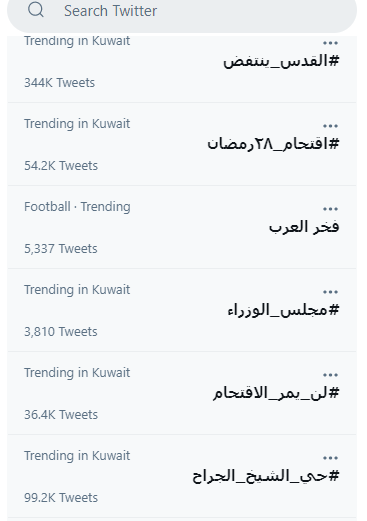The height and width of the screenshot is (521, 367).
Task: Click the 99.2K Tweets count
Action: 61,498
